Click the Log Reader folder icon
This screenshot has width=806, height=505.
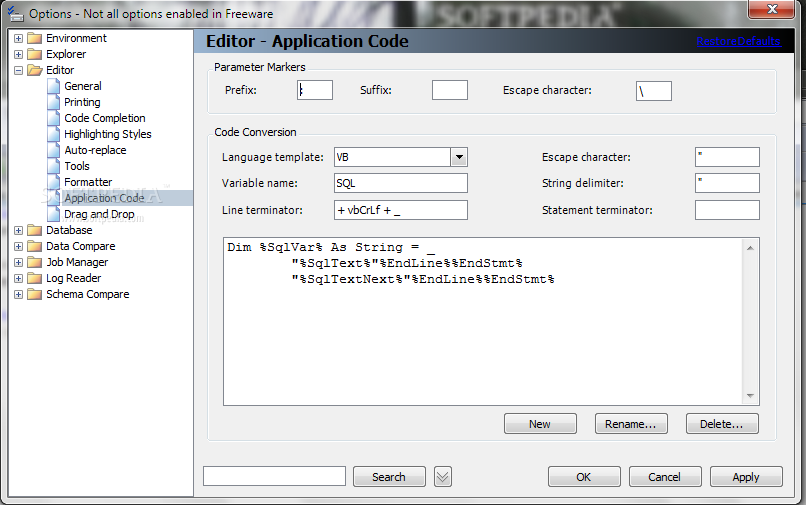coord(34,278)
